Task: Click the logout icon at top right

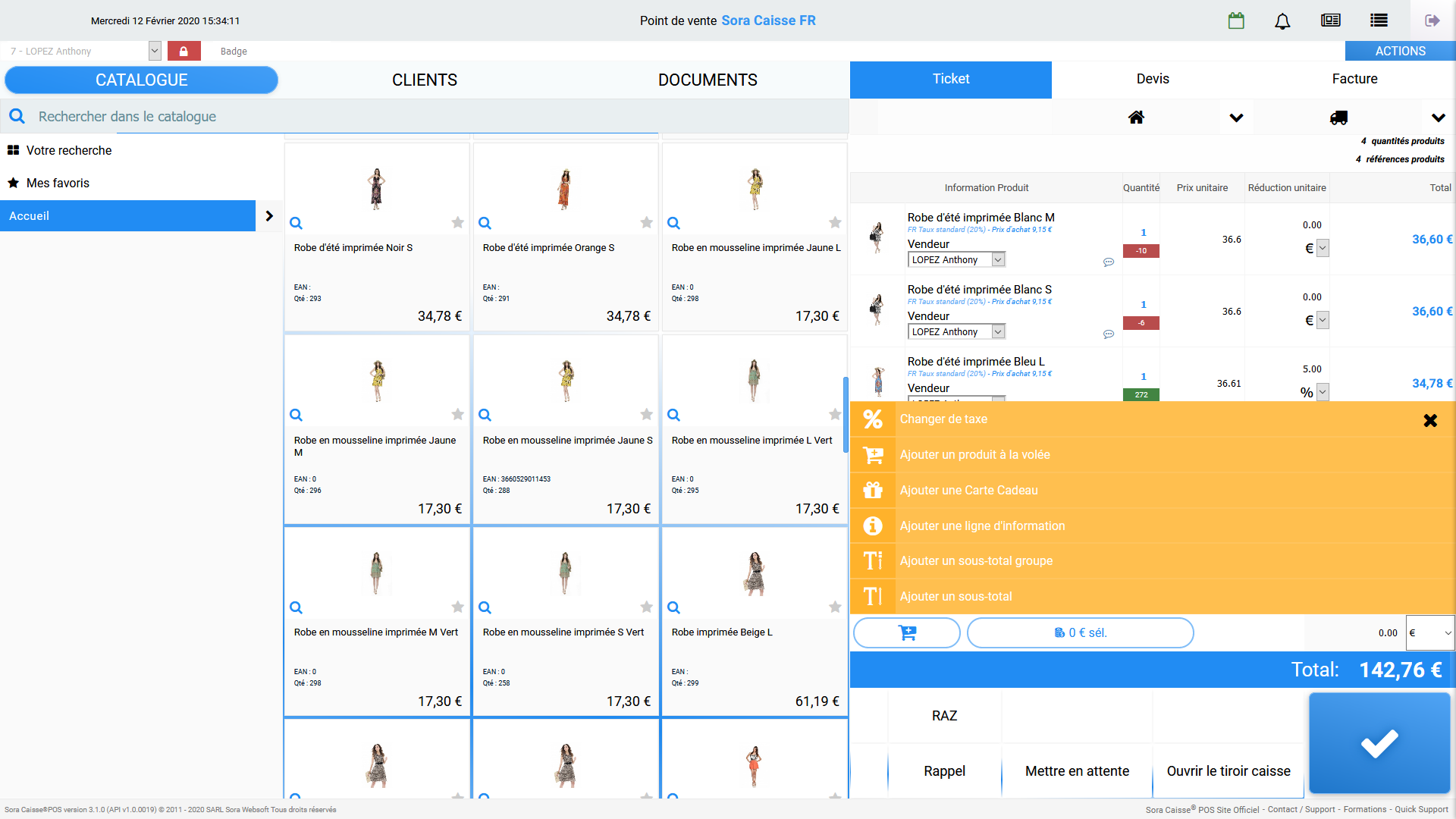Action: tap(1432, 20)
